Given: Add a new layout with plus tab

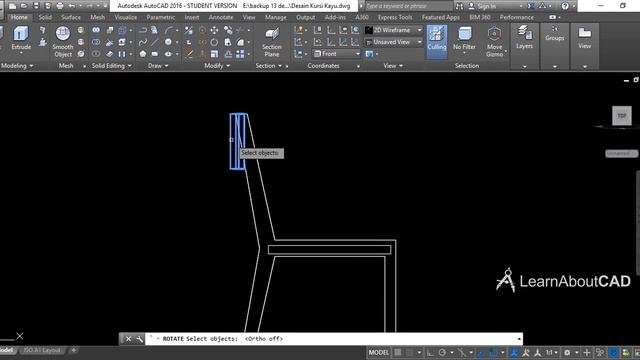Looking at the screenshot, I should point(73,350).
